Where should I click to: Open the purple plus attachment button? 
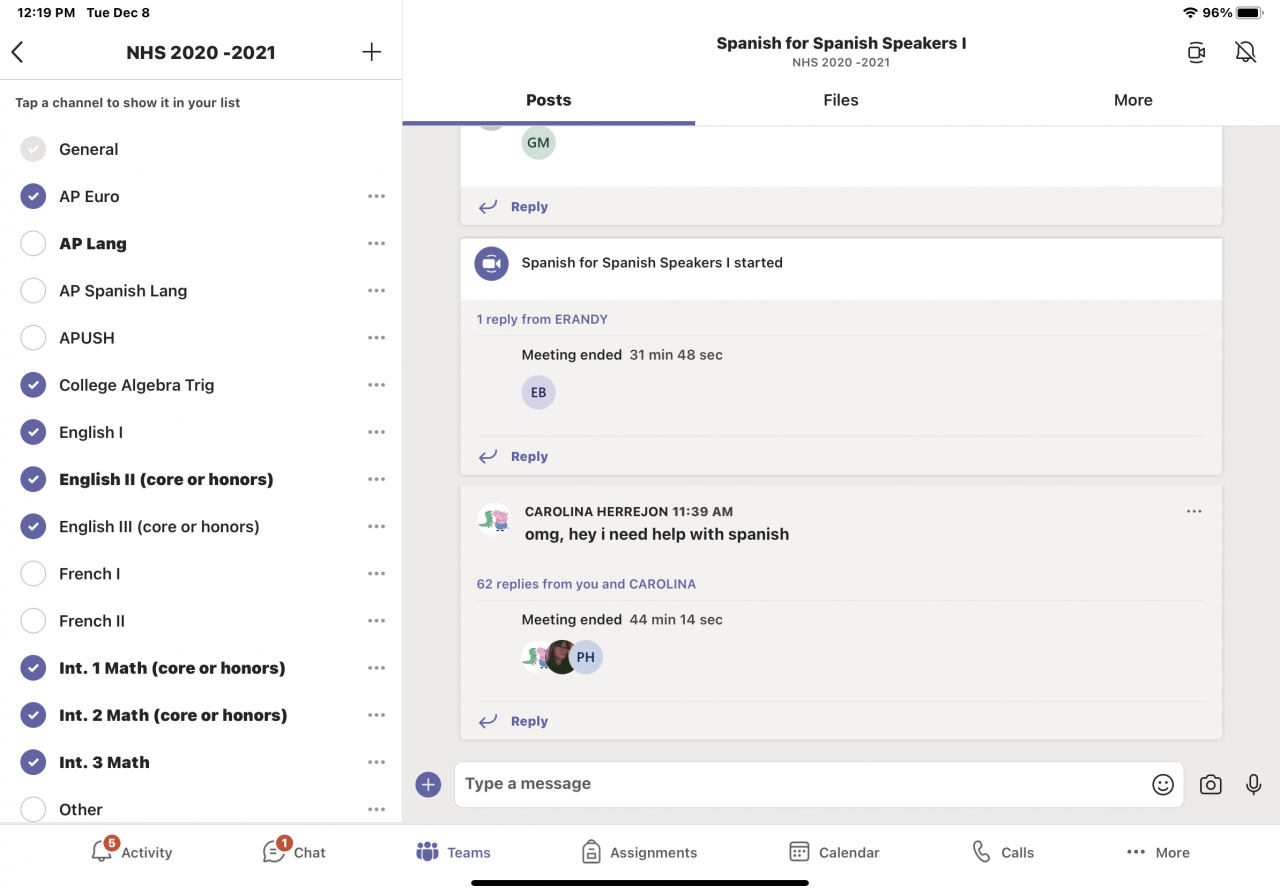[428, 785]
